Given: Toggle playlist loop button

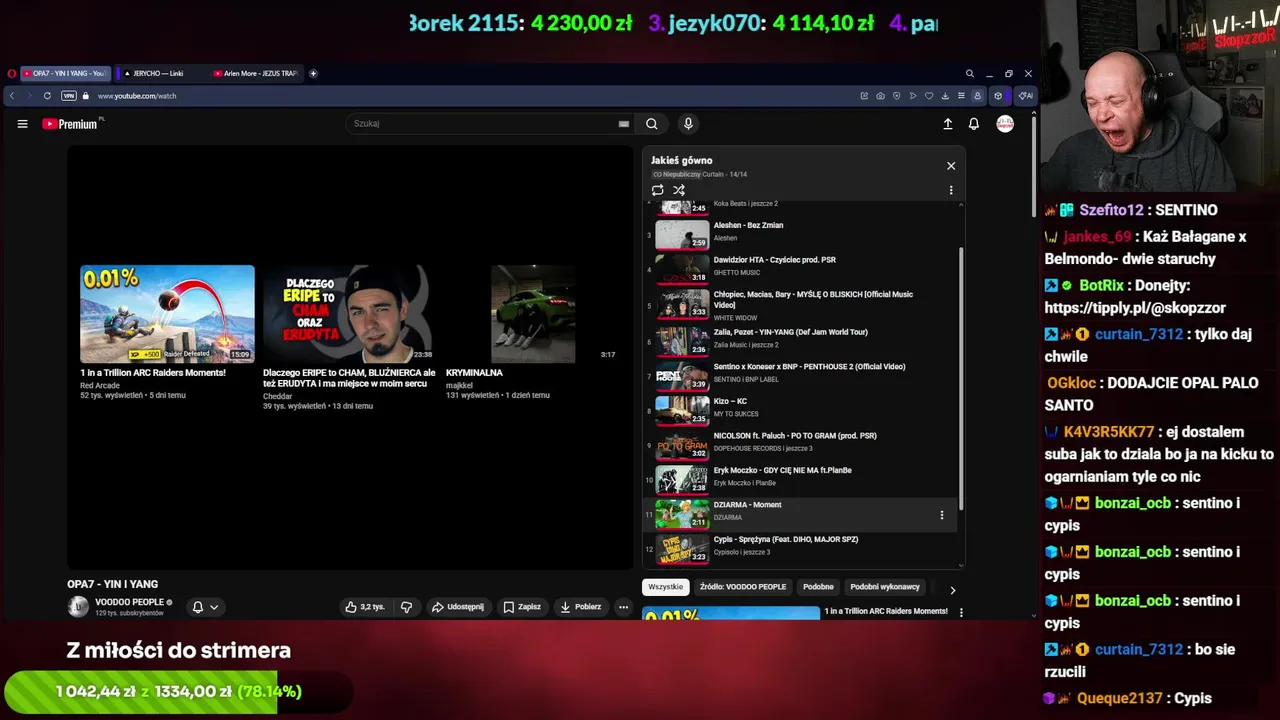Looking at the screenshot, I should tap(657, 190).
